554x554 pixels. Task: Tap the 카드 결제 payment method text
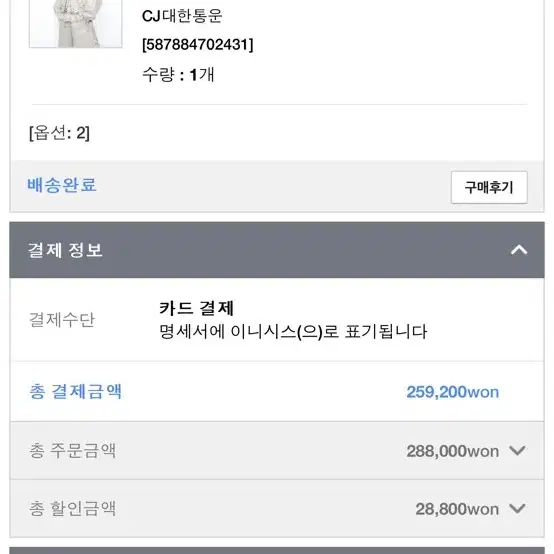point(196,308)
